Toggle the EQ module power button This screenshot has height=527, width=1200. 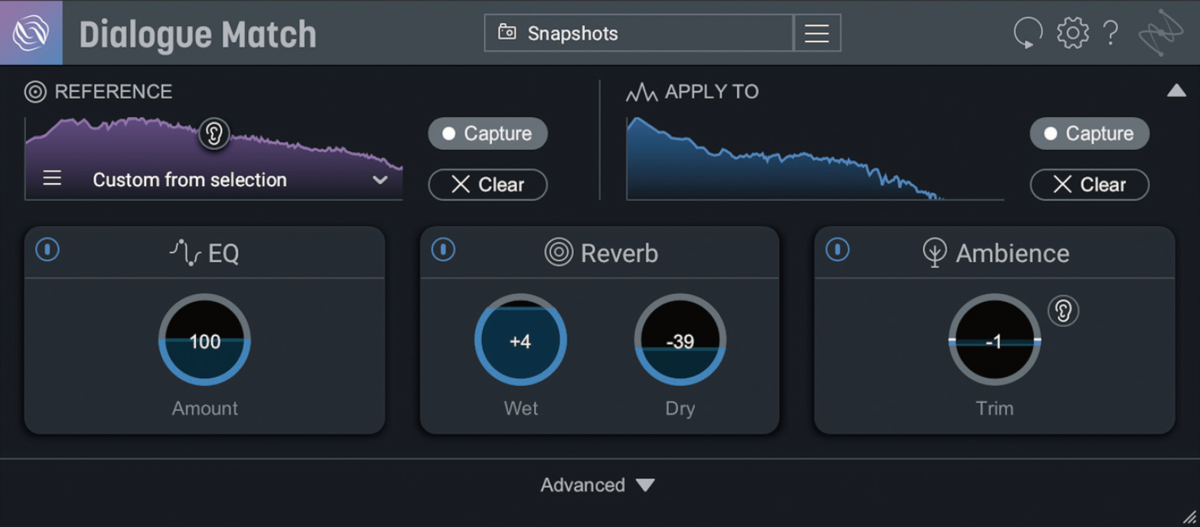point(47,250)
